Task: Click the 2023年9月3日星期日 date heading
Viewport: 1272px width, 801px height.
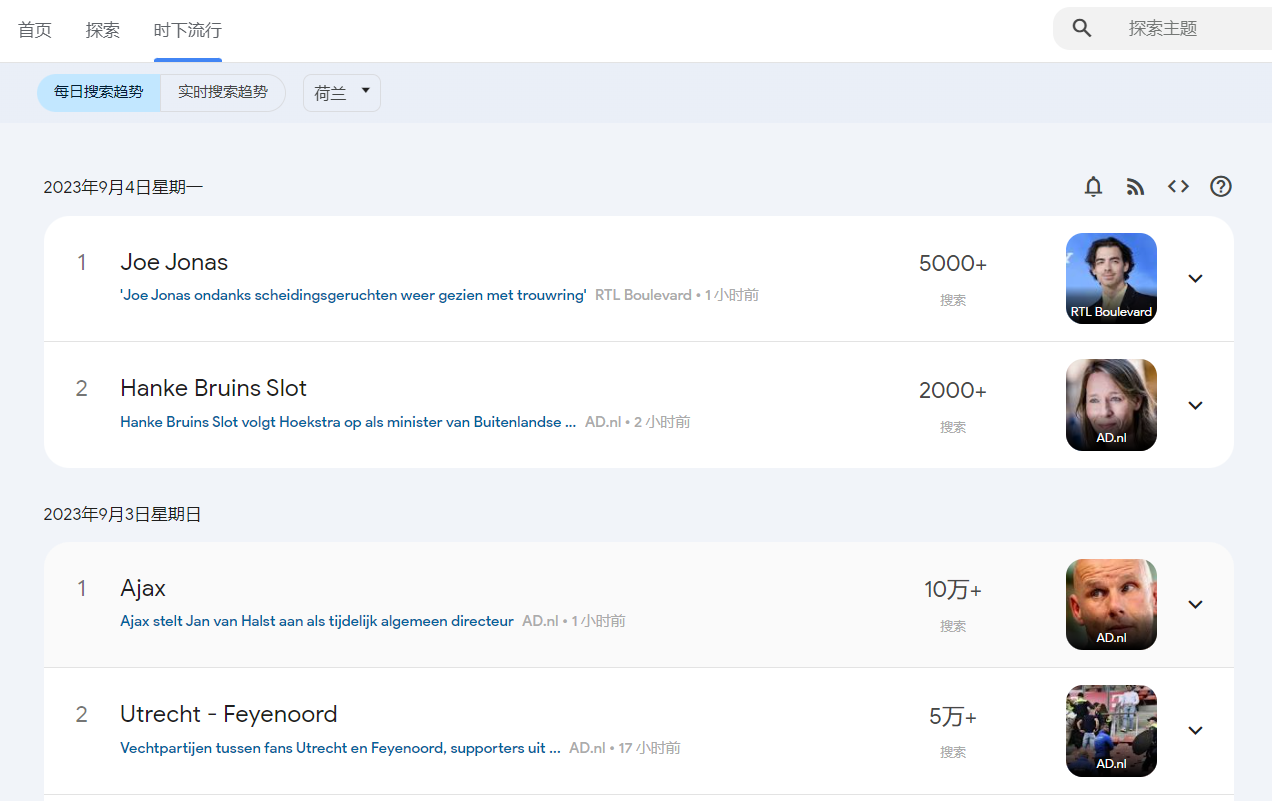Action: coord(122,514)
